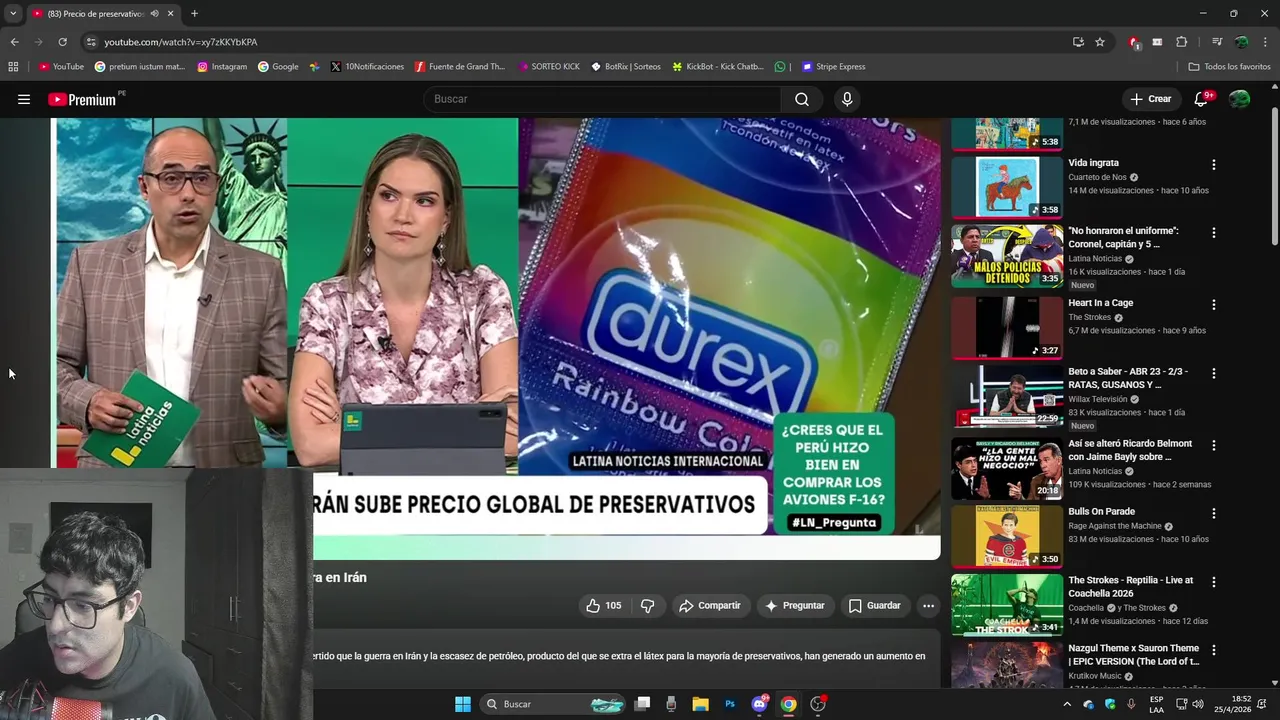1280x720 pixels.
Task: Open options for The Strokes Reptilia video
Action: (x=1214, y=582)
